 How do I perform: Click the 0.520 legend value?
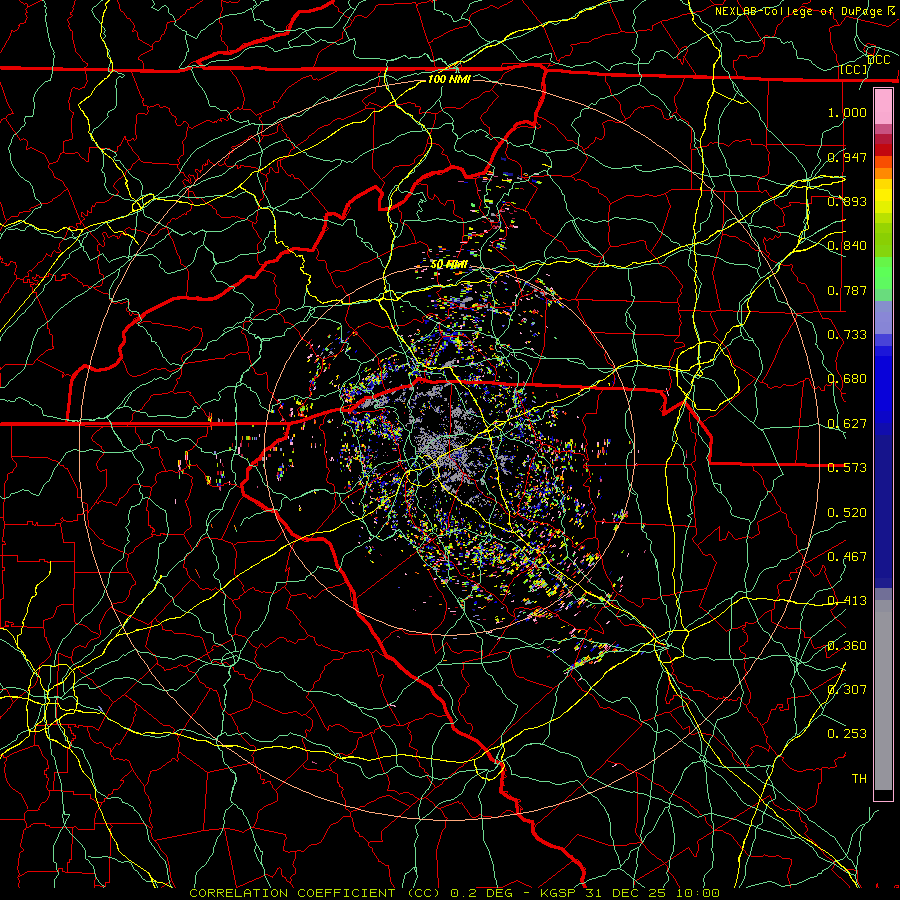coord(847,512)
